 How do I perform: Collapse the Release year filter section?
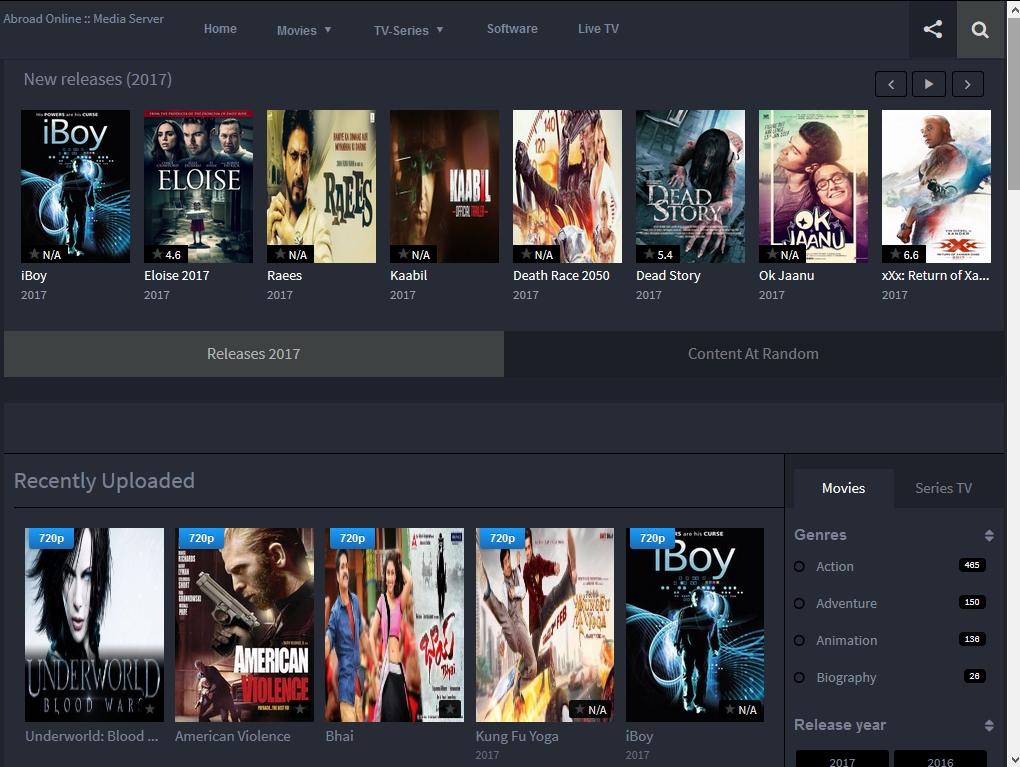pos(989,725)
